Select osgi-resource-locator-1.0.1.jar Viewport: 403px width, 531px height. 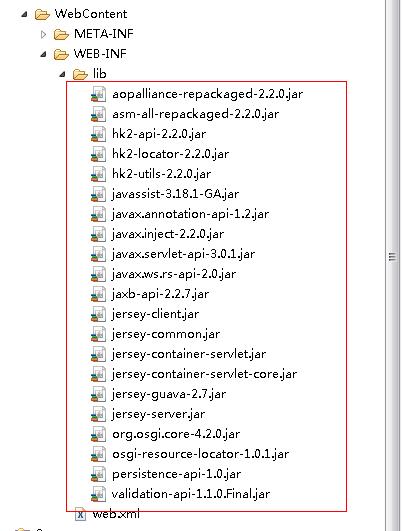coord(200,454)
